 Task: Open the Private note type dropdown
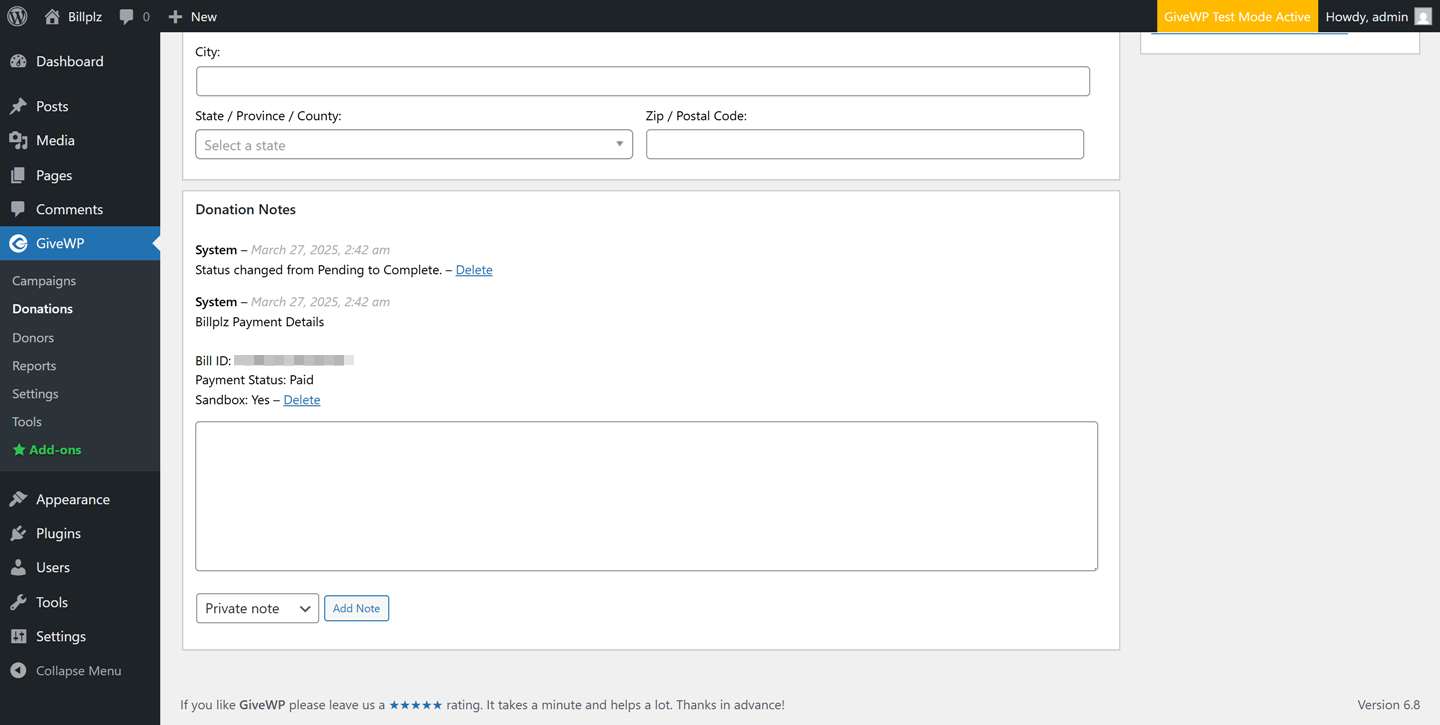[257, 608]
